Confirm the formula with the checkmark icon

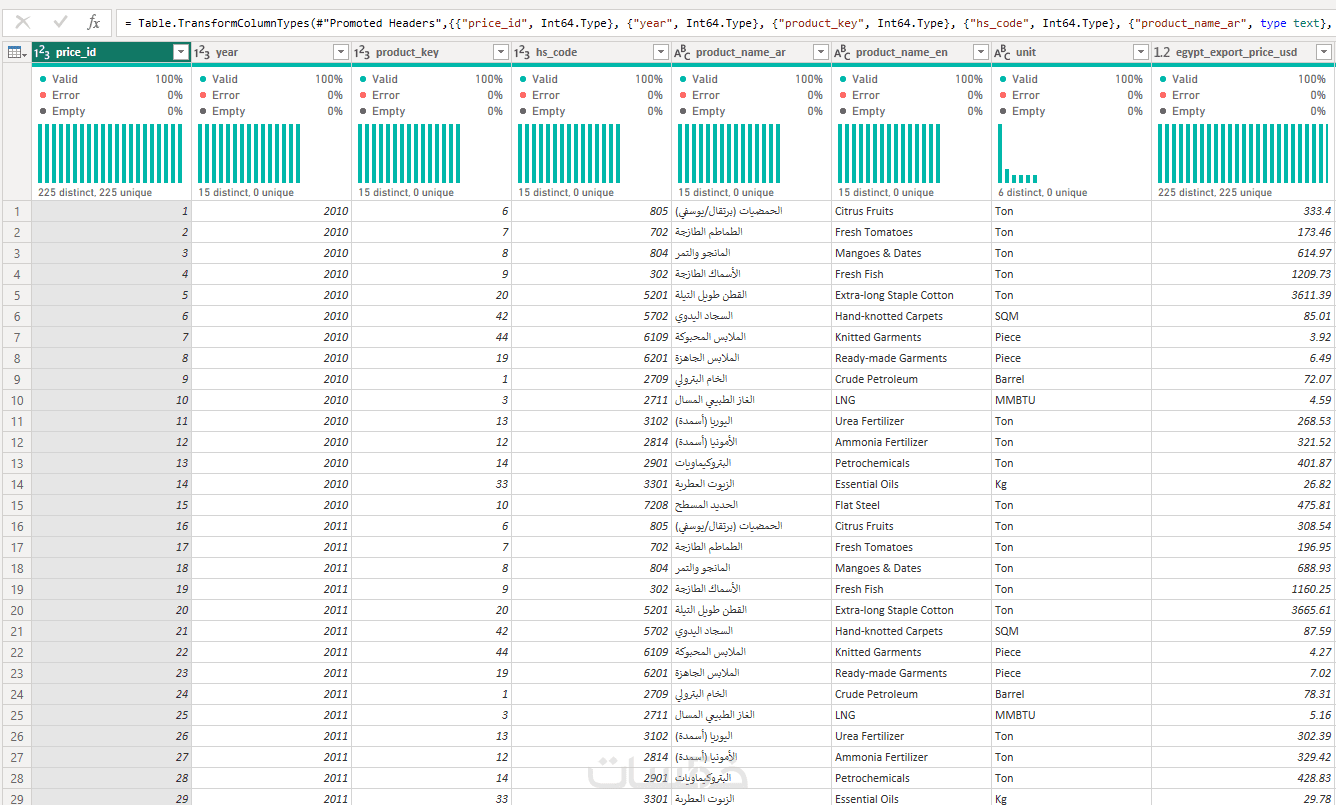60,22
